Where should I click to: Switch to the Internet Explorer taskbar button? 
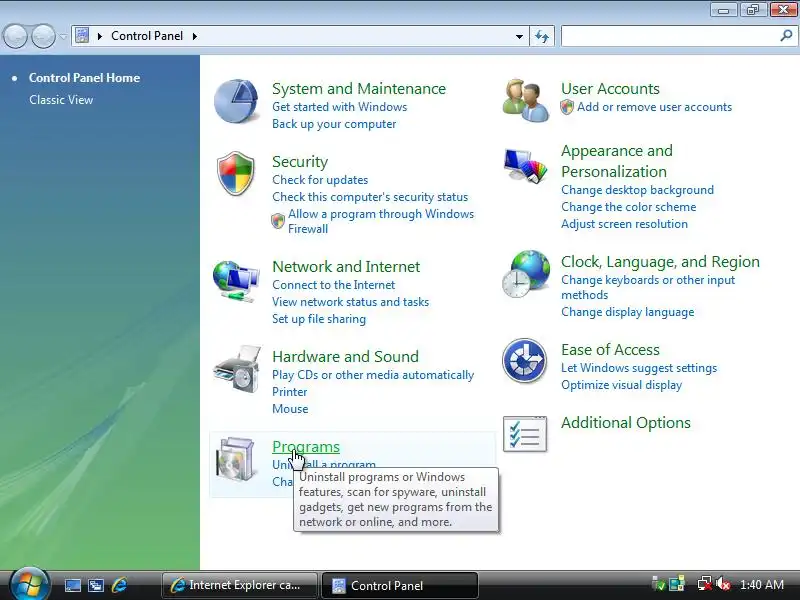(239, 585)
